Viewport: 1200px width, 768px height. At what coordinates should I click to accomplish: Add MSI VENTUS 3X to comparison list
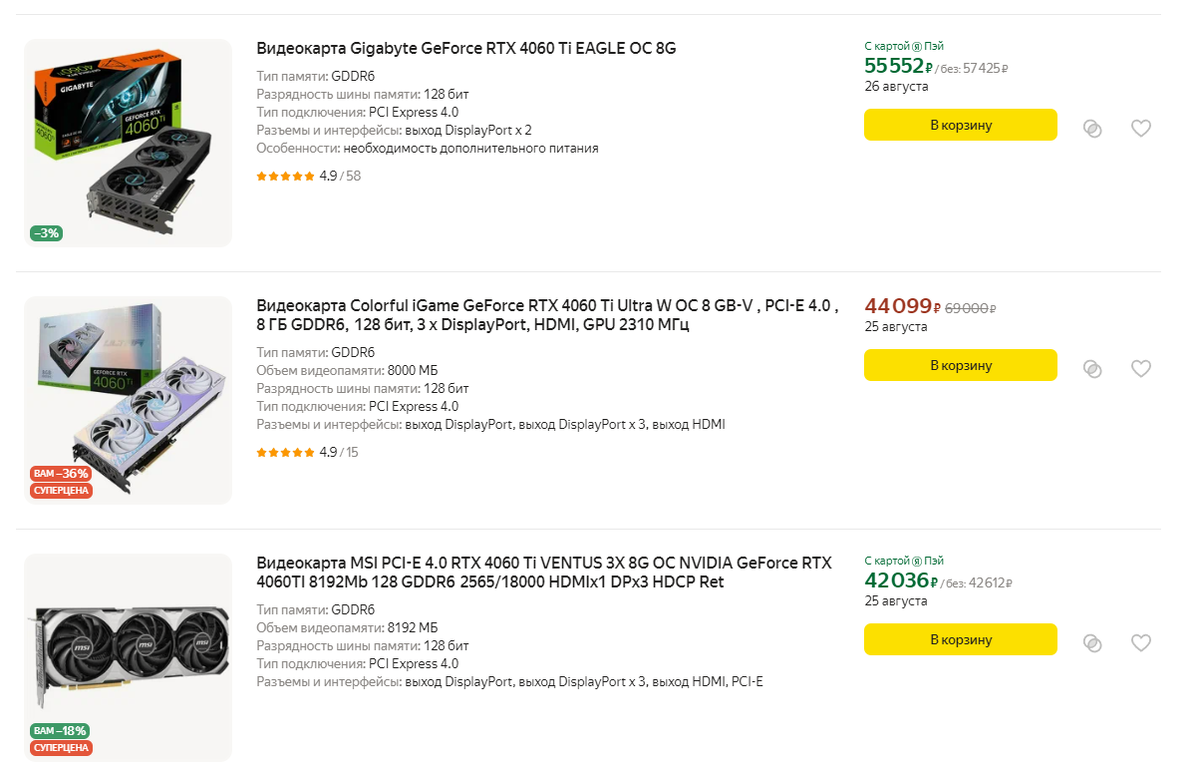[x=1093, y=643]
